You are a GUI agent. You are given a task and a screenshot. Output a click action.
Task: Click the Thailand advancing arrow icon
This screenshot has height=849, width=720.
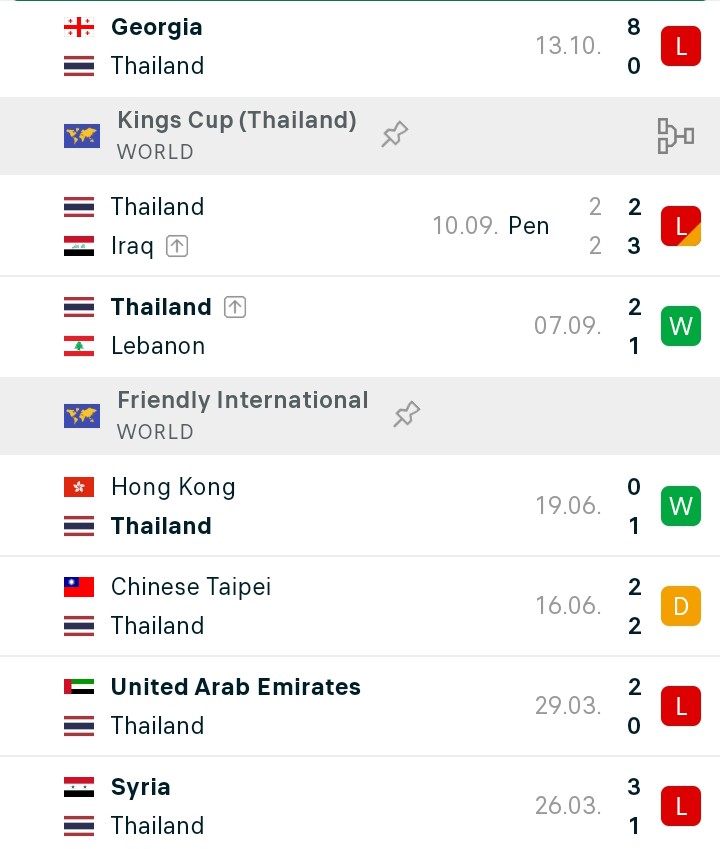[x=235, y=307]
